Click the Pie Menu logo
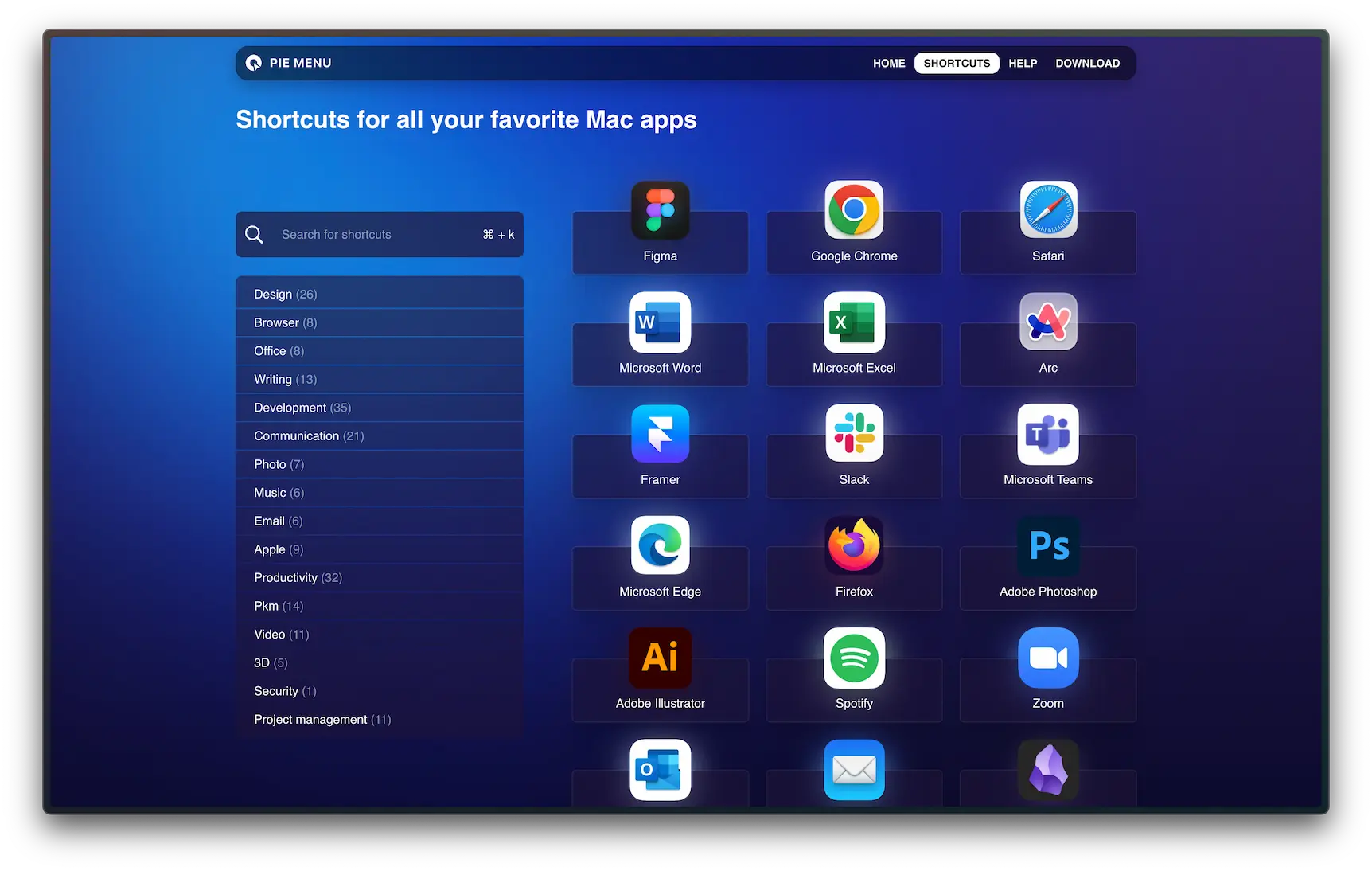The height and width of the screenshot is (871, 1372). pyautogui.click(x=288, y=63)
